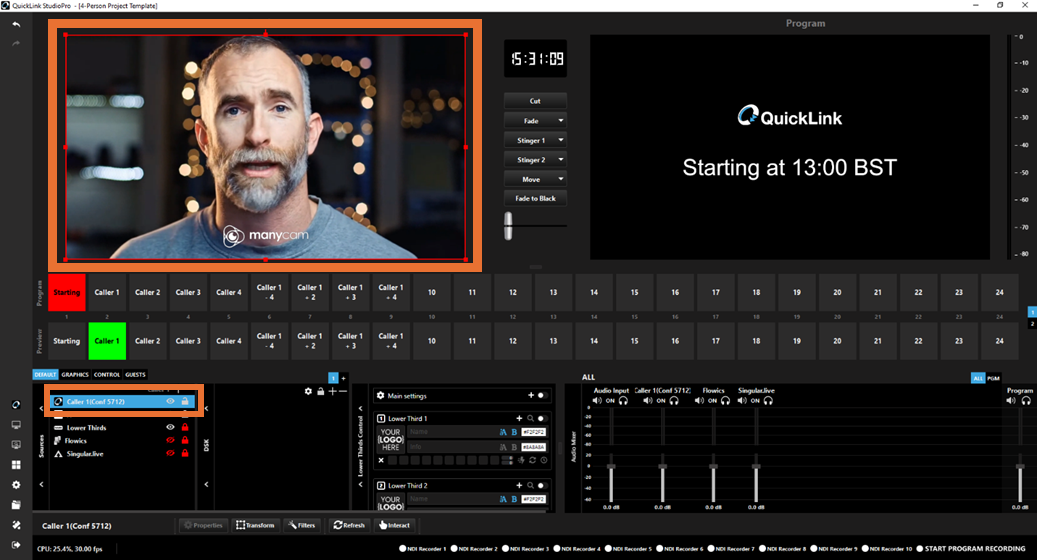This screenshot has height=560, width=1037.
Task: Collapse Sources panel with upper chevron
Action: click(42, 409)
